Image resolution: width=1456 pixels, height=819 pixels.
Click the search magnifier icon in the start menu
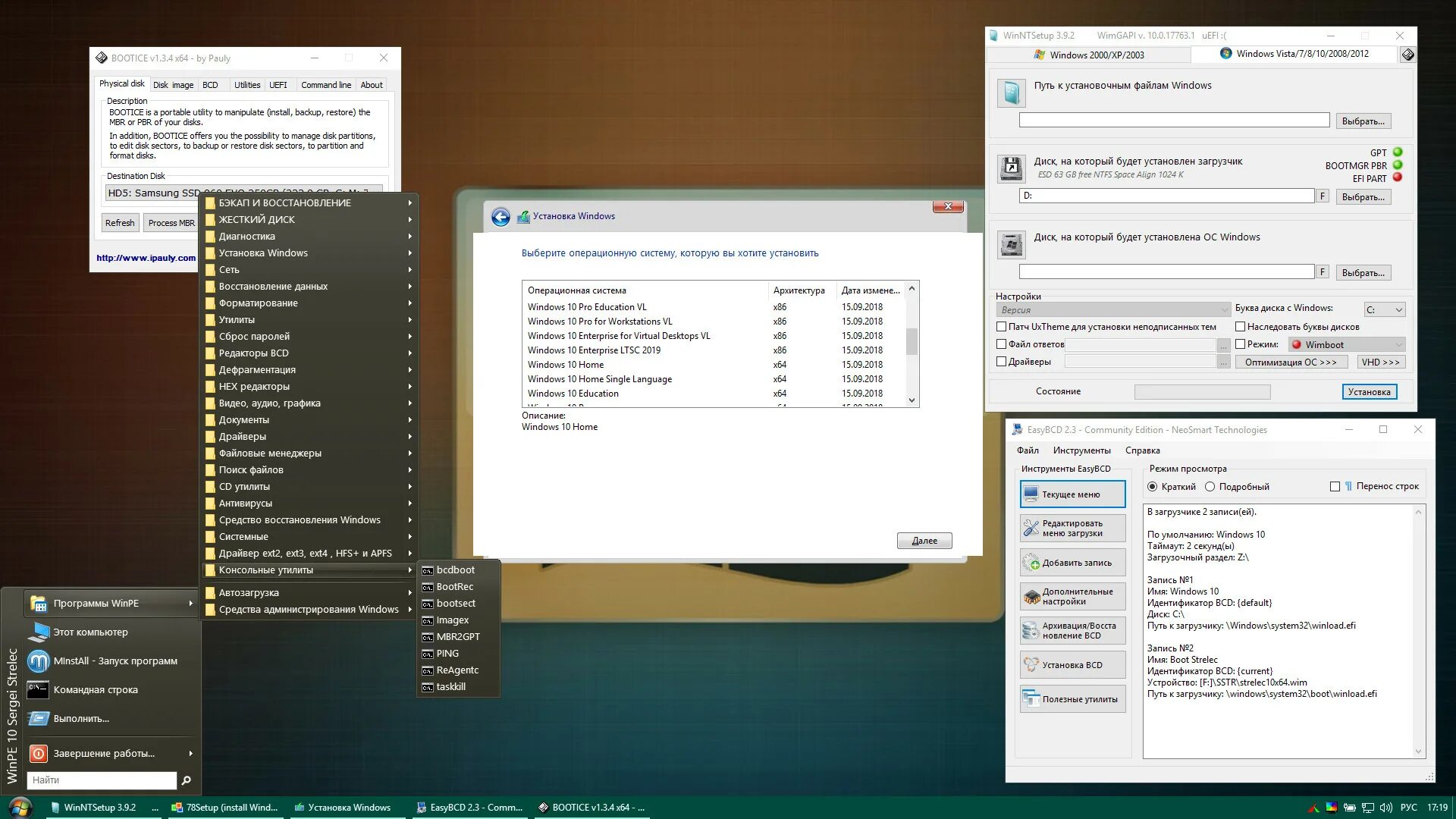pyautogui.click(x=187, y=780)
